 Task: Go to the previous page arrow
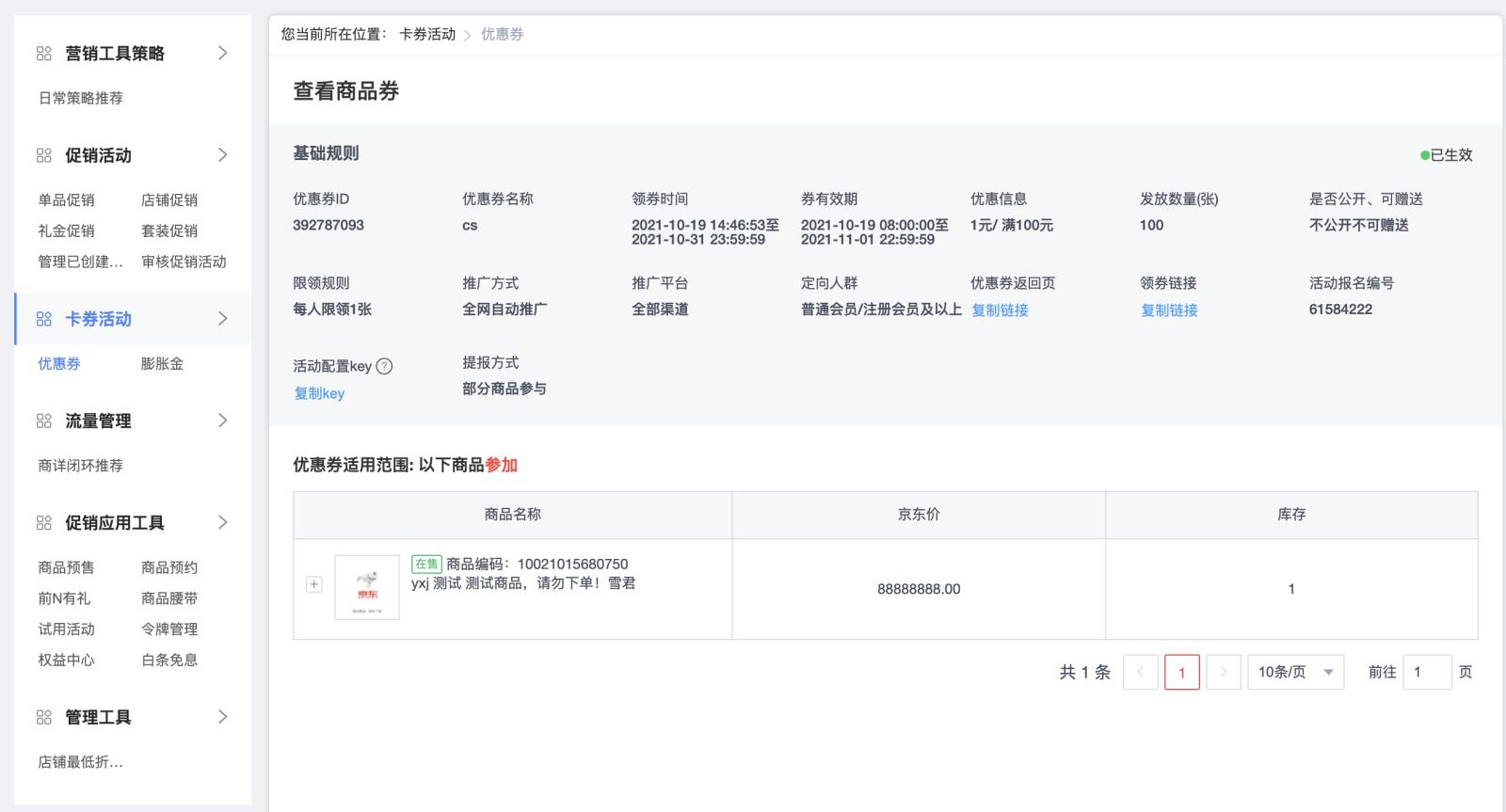pyautogui.click(x=1141, y=672)
